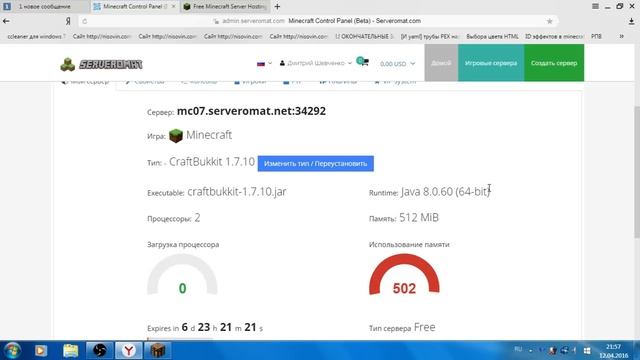Click the 'Free' server type text
Viewport: 640px width, 360px height.
424,327
